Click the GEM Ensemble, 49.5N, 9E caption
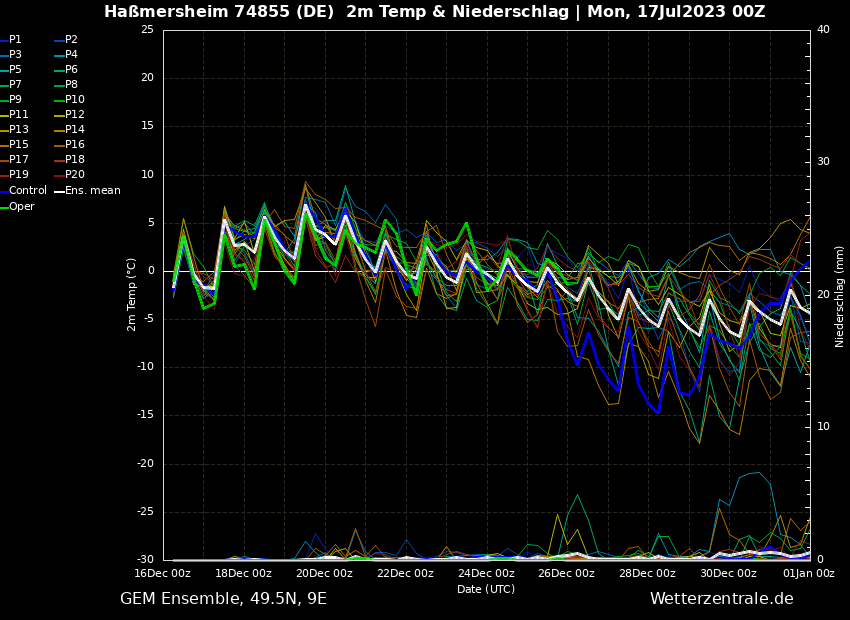 click(223, 599)
